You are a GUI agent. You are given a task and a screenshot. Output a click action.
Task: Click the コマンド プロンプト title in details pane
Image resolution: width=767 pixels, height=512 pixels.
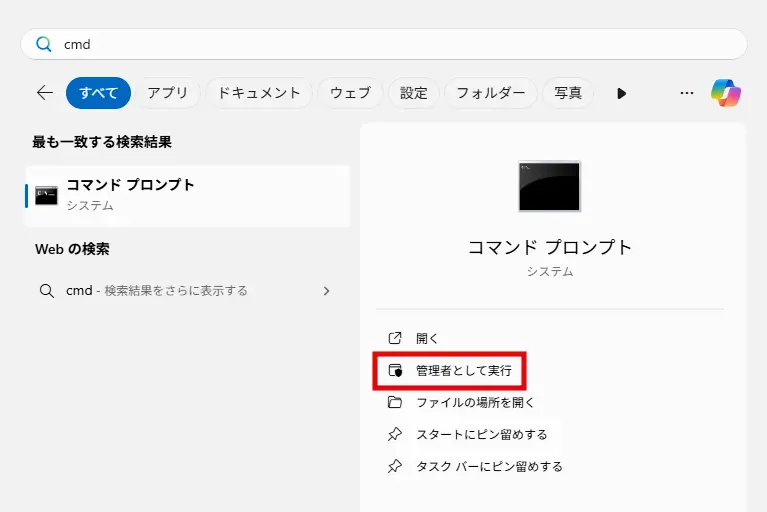(x=550, y=247)
